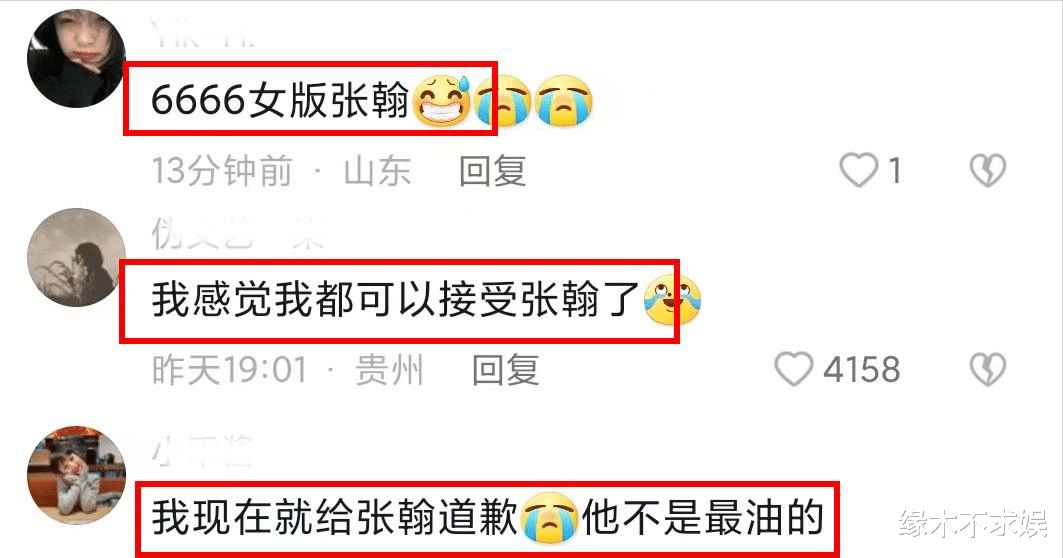1063x558 pixels.
Task: Tap the last crying emoji in first comment
Action: point(563,100)
